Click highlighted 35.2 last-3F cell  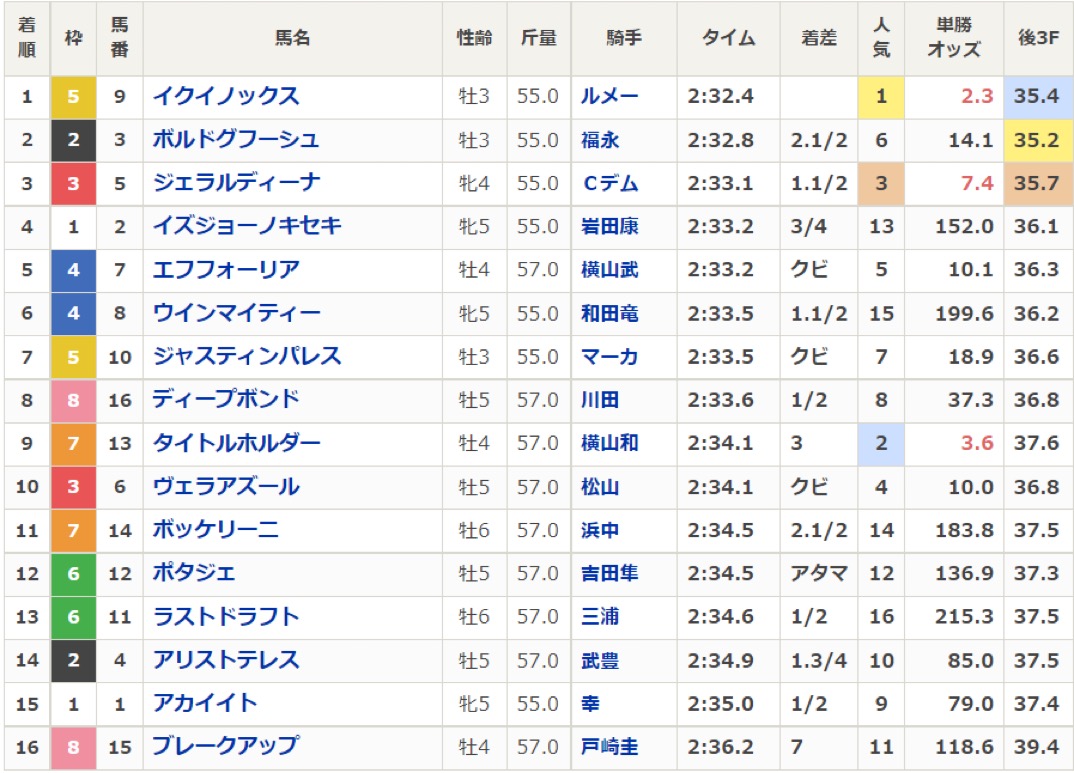[1038, 140]
